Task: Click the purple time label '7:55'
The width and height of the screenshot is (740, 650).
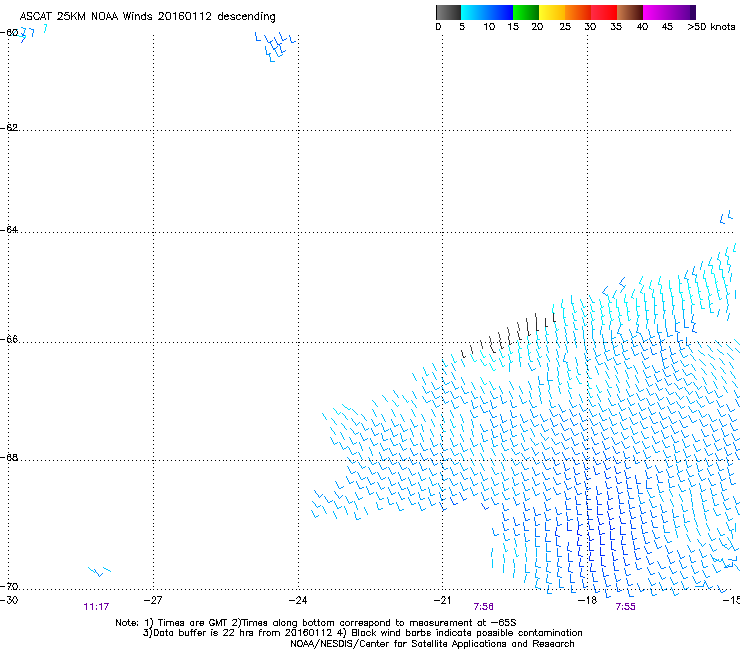Action: click(x=625, y=607)
